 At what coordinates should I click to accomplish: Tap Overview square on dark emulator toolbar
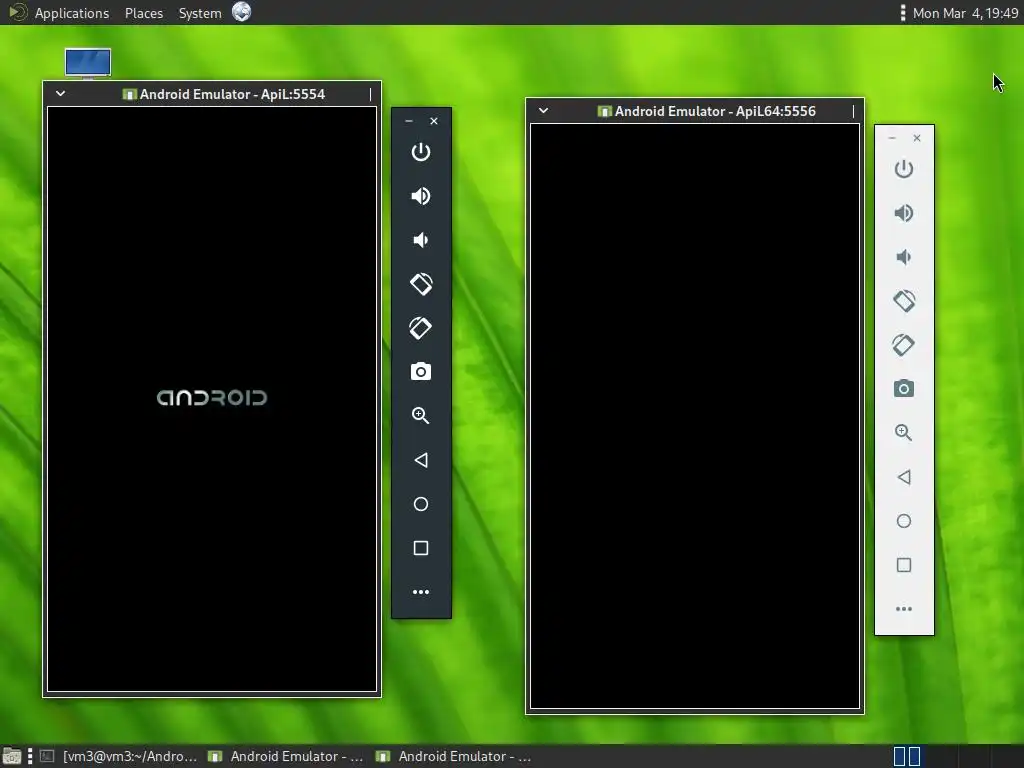[x=421, y=548]
